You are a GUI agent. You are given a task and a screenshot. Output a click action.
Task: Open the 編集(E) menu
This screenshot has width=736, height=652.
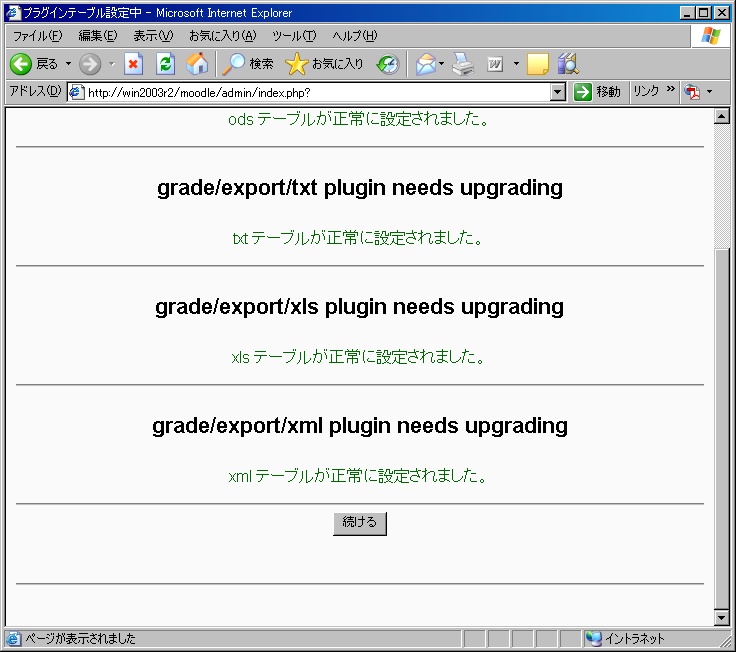coord(98,36)
